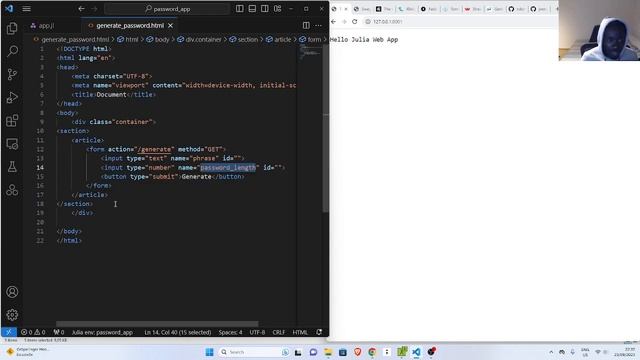Image resolution: width=640 pixels, height=360 pixels.
Task: Open Customize Layout menu
Action: 278,9
